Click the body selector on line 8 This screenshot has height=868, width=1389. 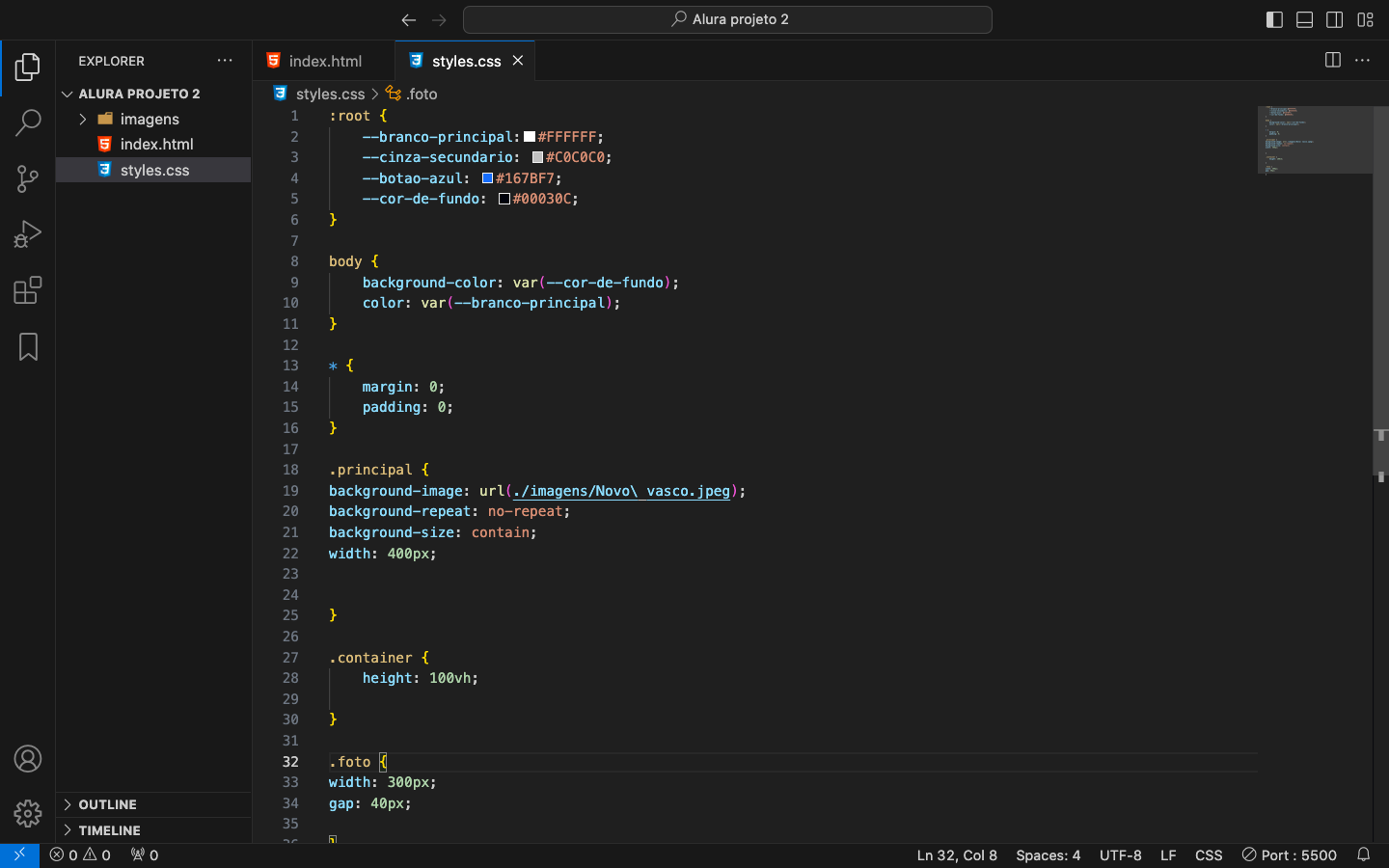tap(345, 261)
